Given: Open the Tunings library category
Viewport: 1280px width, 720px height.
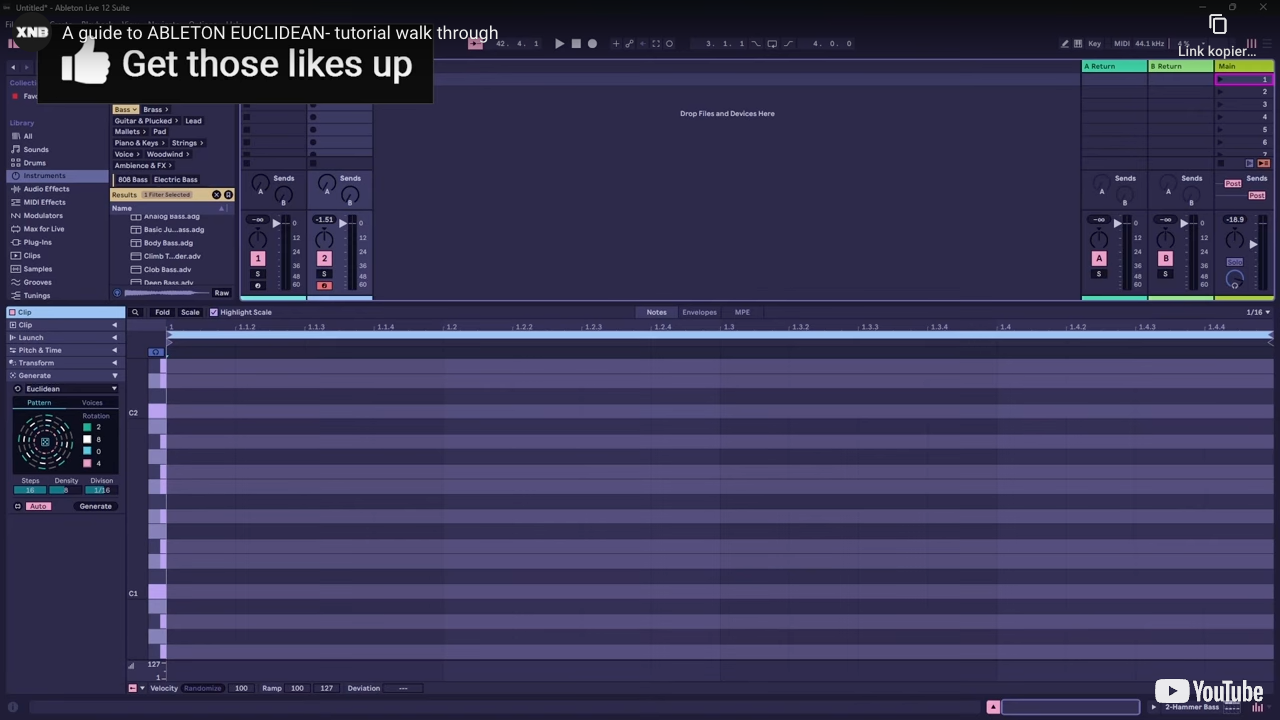Looking at the screenshot, I should click(x=37, y=296).
